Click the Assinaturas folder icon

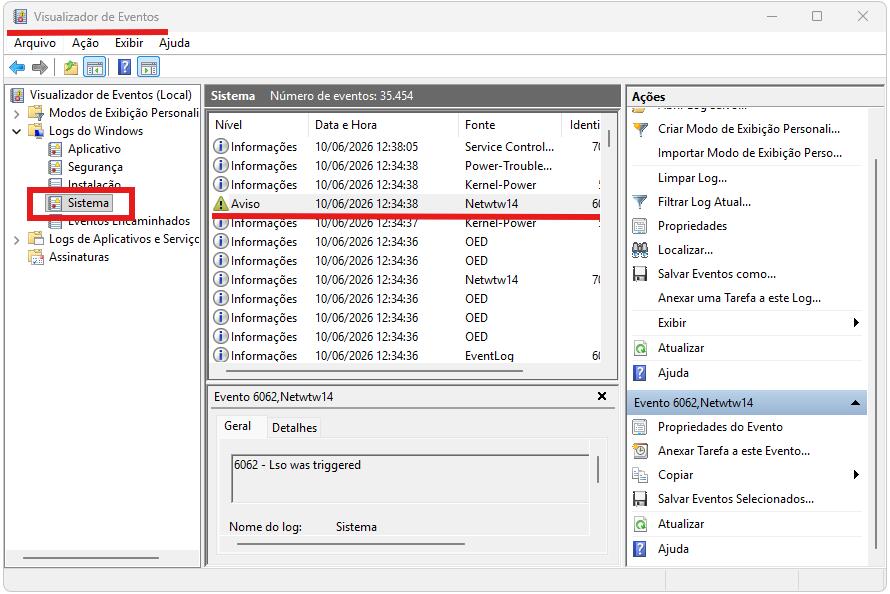pos(36,257)
